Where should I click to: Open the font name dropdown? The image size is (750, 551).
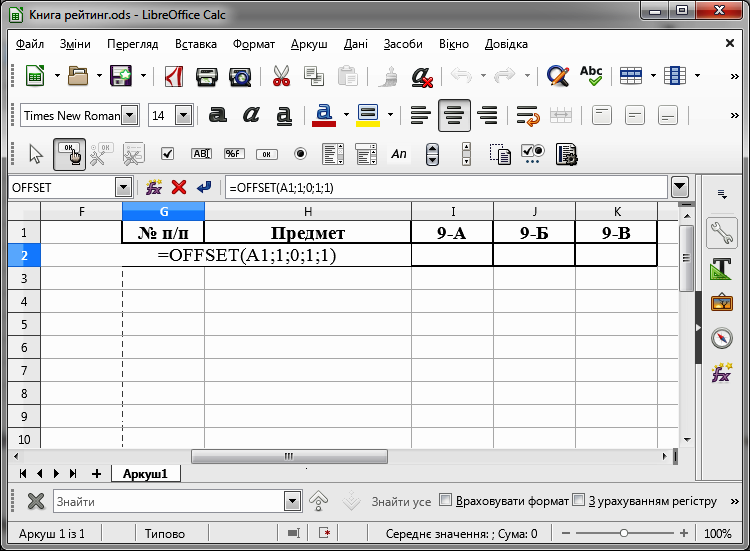coord(129,115)
